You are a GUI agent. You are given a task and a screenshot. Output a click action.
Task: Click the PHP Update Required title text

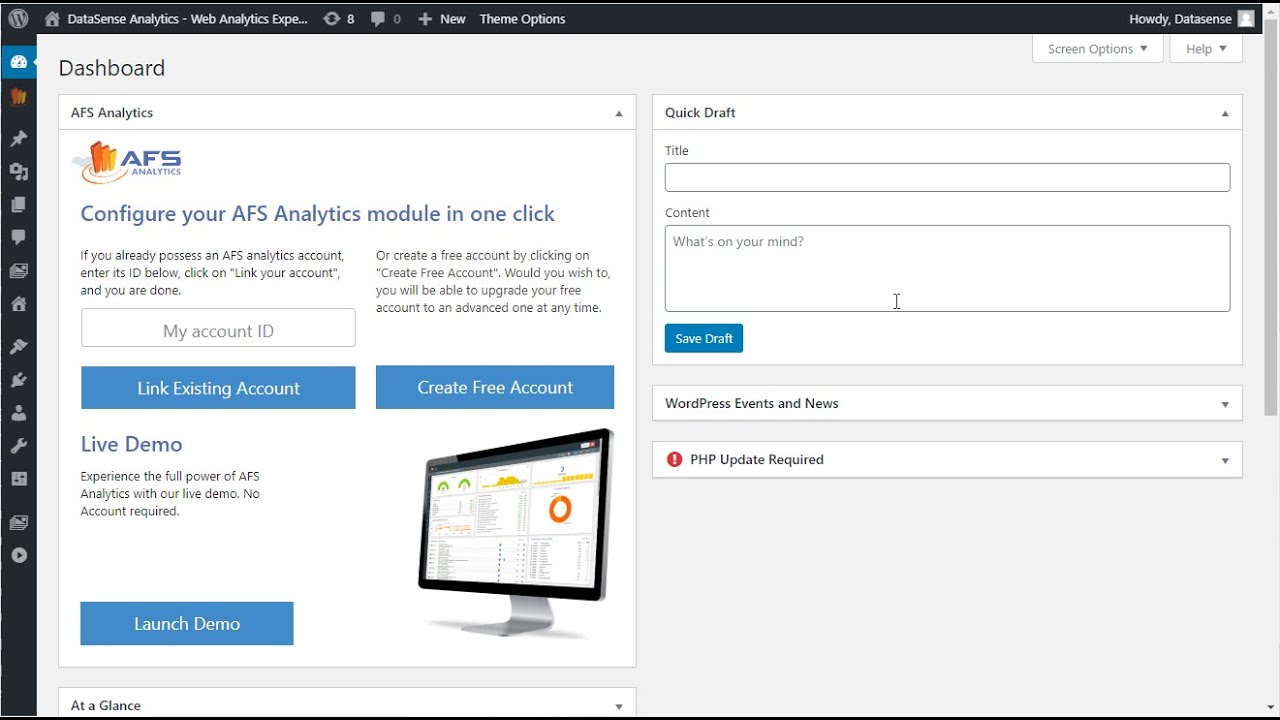[757, 459]
